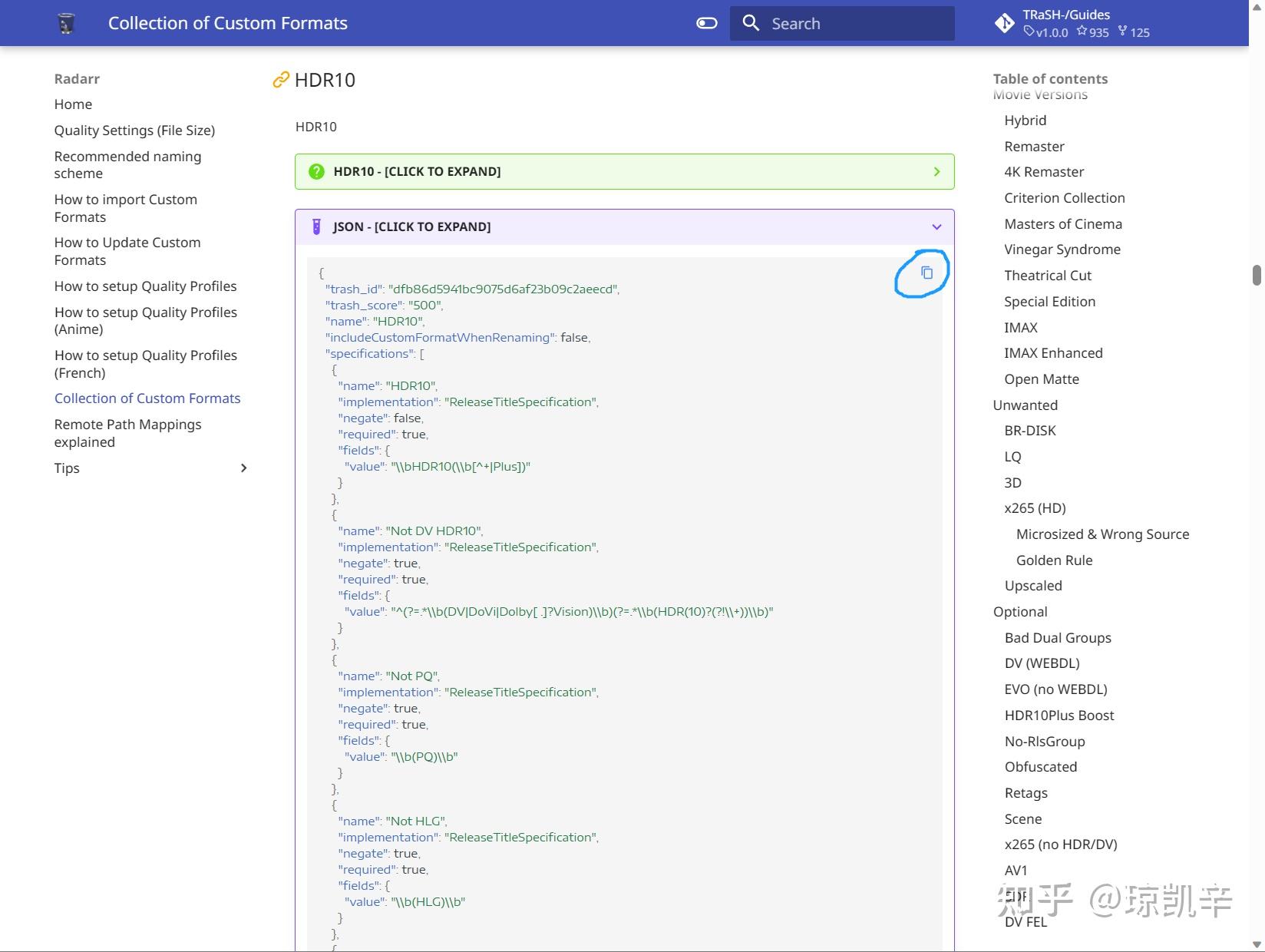1265x952 pixels.
Task: Click the flask icon on the JSON panel
Action: [316, 226]
